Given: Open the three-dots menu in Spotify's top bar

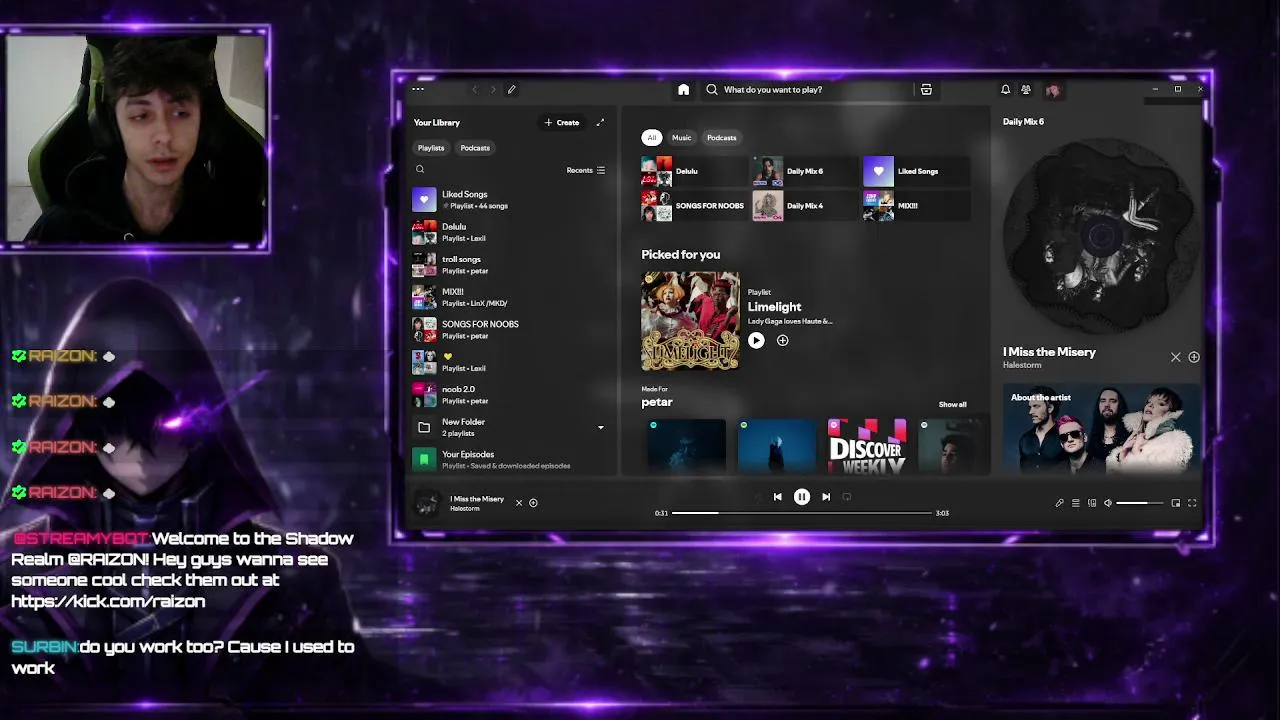Looking at the screenshot, I should click(418, 89).
